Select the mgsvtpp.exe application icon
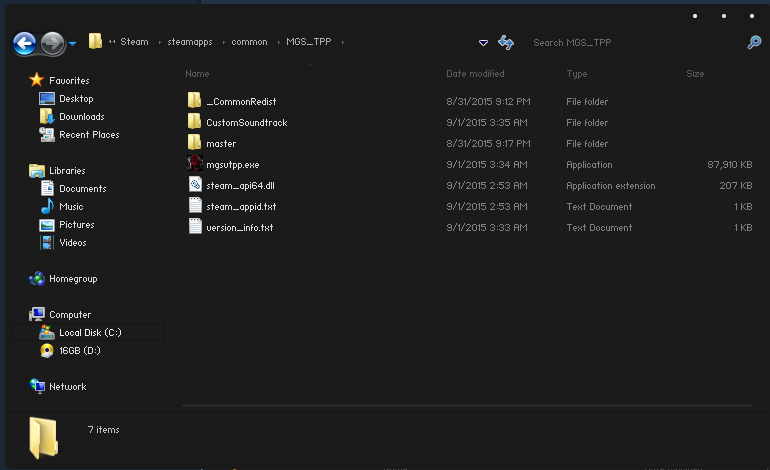The width and height of the screenshot is (770, 470). (x=195, y=163)
